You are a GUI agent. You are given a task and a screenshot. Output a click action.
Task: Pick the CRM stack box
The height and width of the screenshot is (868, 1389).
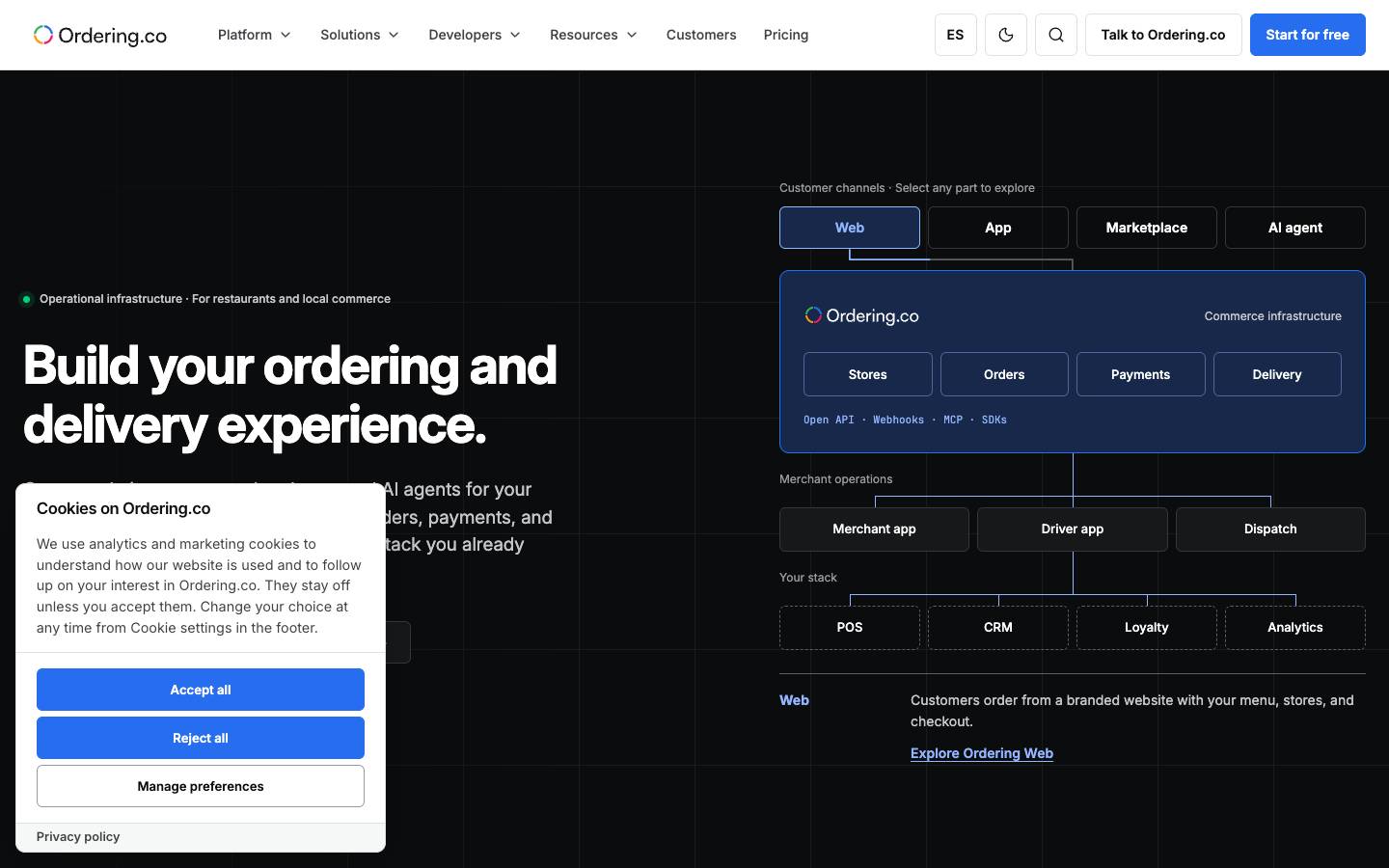(998, 628)
